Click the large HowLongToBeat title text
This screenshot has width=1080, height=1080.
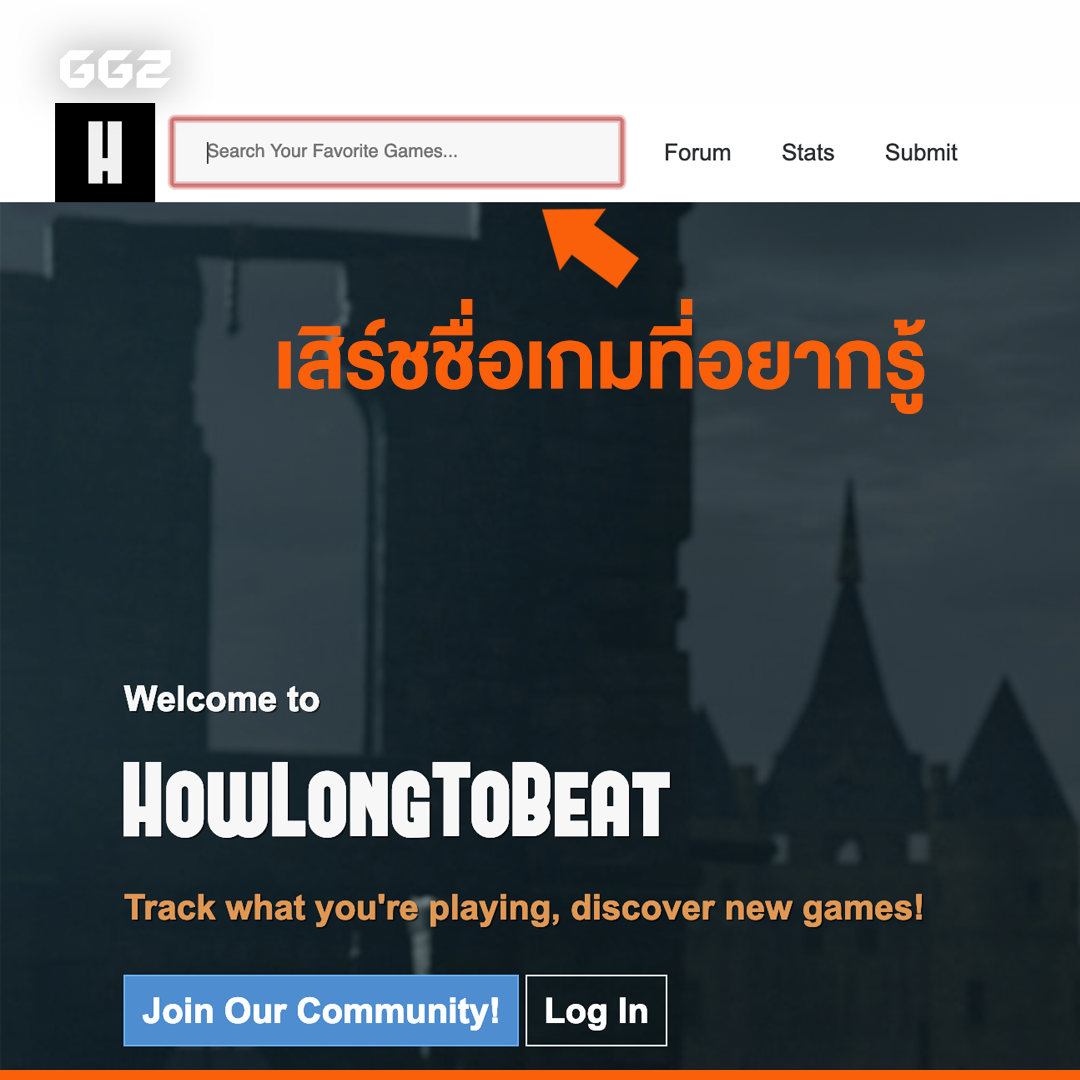pos(396,800)
